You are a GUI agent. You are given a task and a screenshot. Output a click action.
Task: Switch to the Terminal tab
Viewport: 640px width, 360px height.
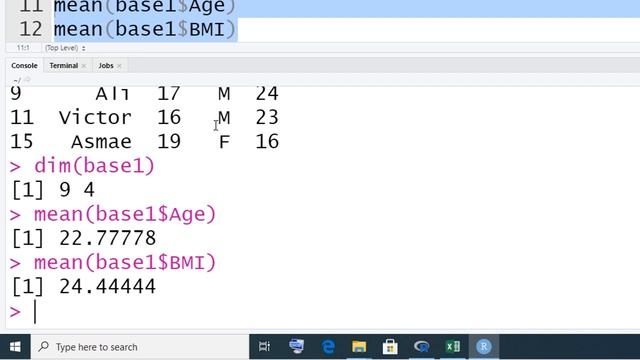pos(63,65)
